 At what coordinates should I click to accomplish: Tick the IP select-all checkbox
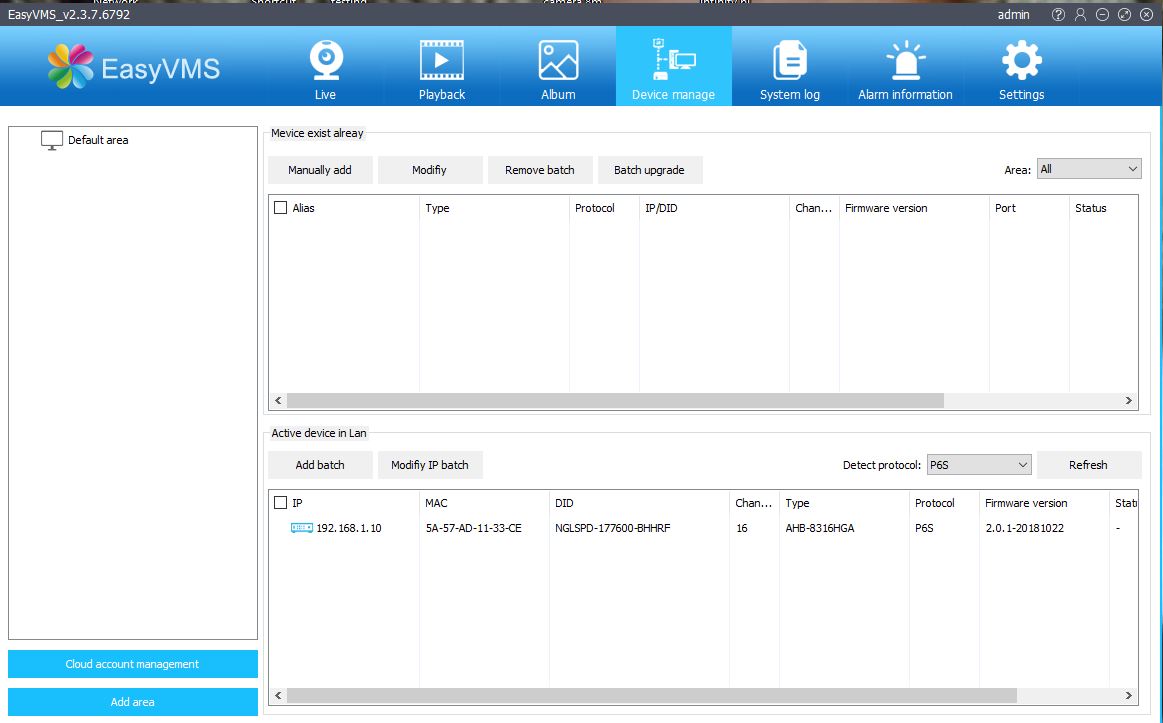tap(281, 503)
